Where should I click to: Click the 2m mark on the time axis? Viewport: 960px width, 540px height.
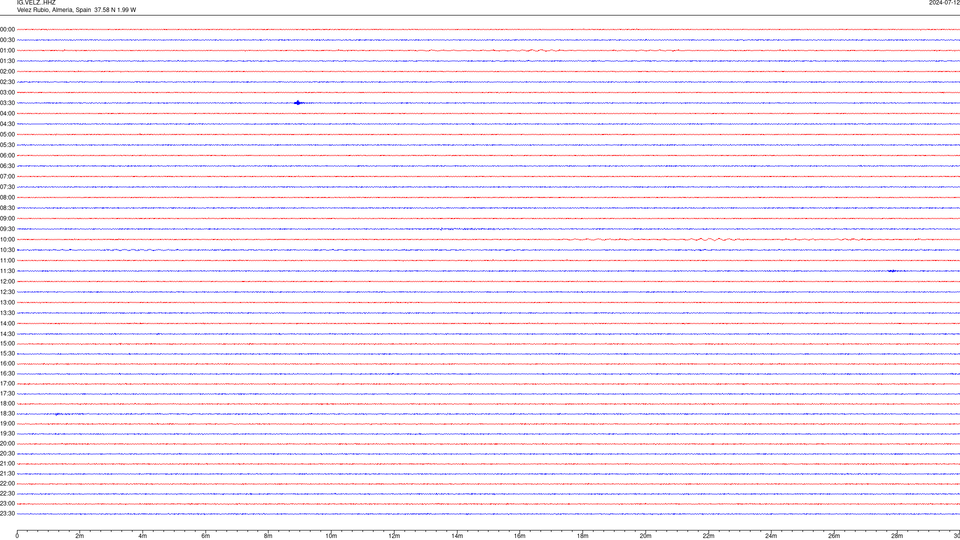(x=80, y=536)
